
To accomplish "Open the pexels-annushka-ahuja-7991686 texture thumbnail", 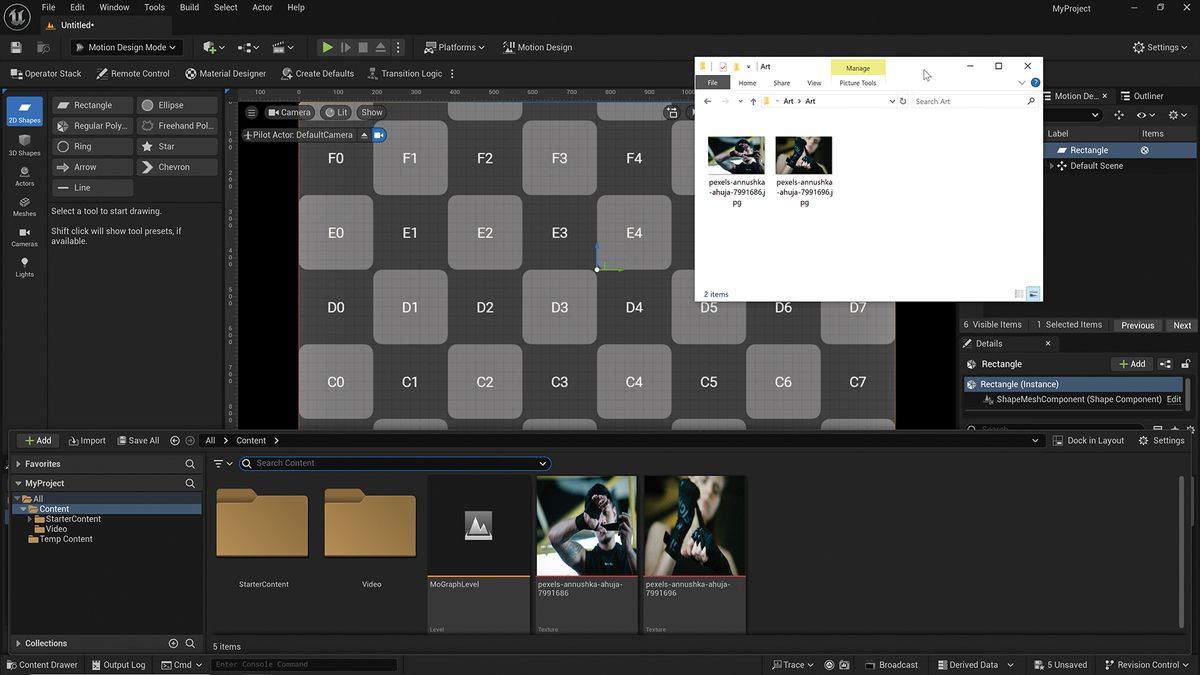I will coord(586,524).
